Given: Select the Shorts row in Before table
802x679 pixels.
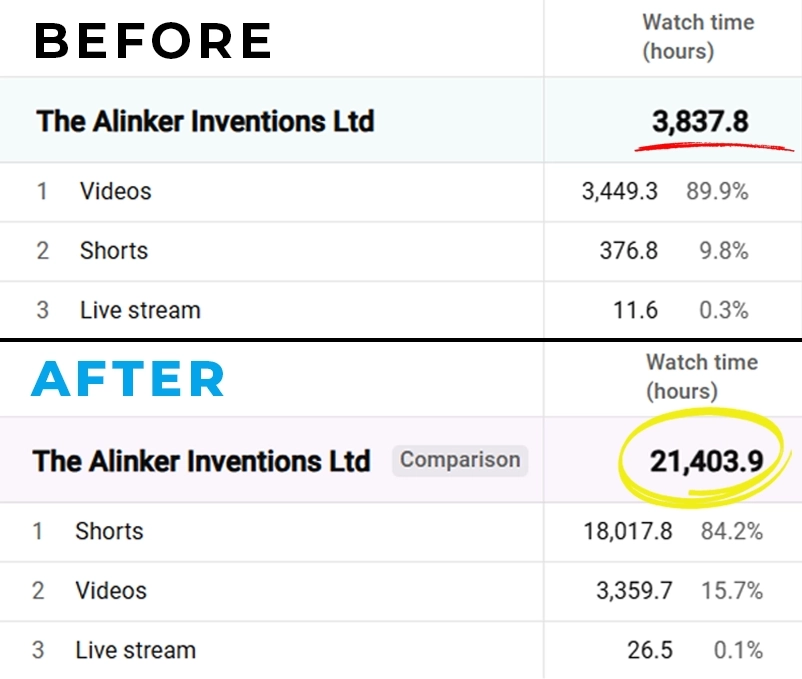Looking at the screenshot, I should (x=401, y=252).
